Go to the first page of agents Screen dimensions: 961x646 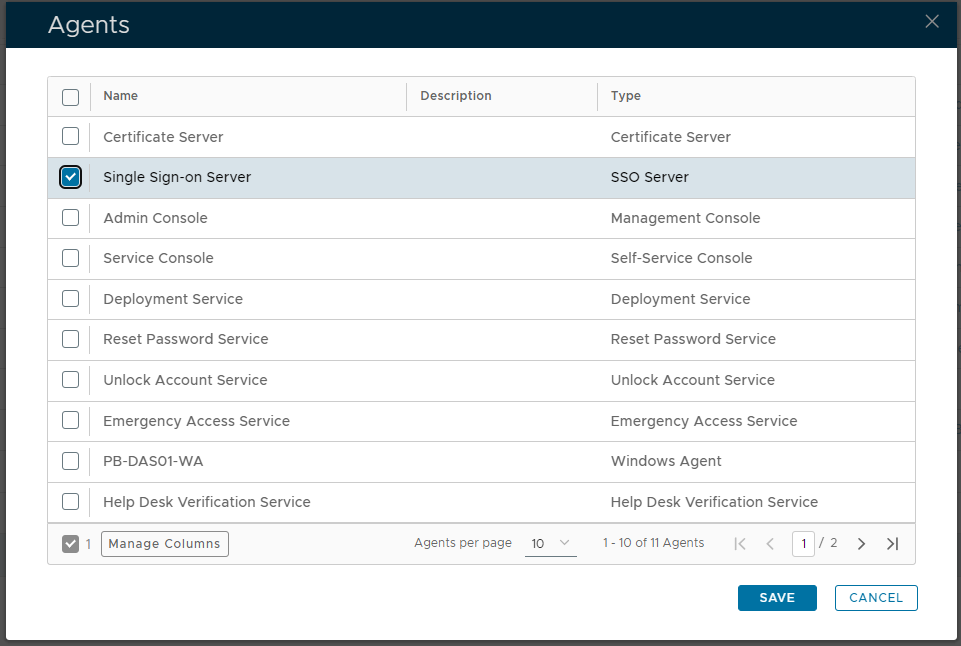[740, 544]
